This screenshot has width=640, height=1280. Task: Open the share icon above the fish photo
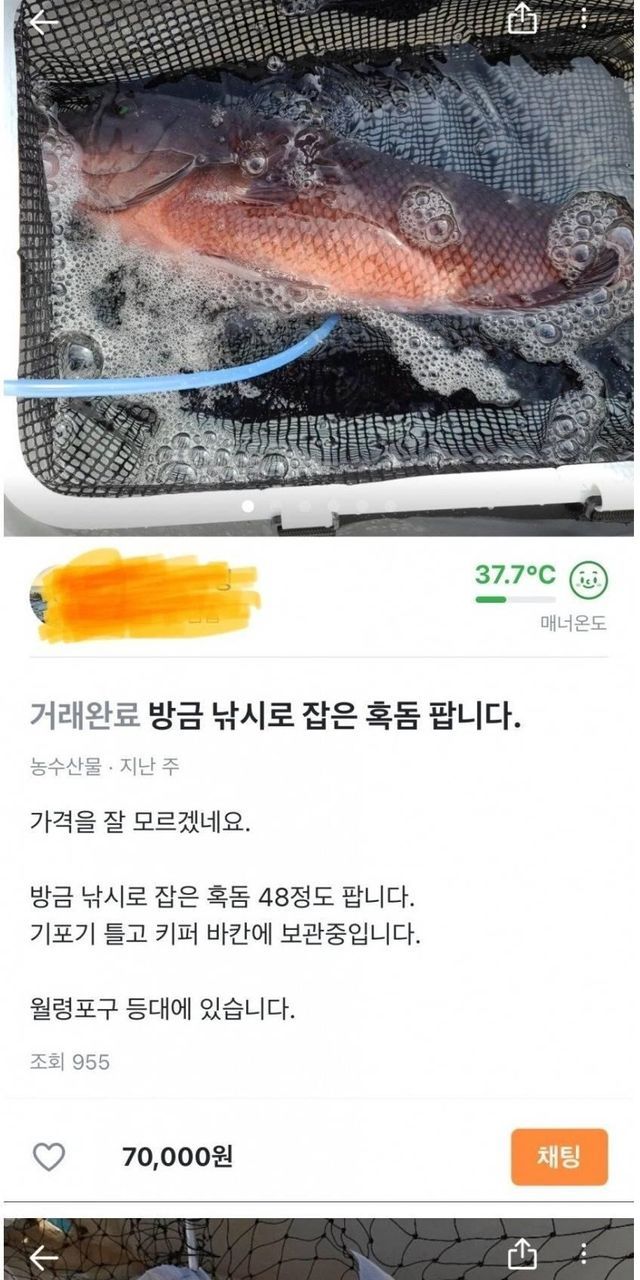click(523, 19)
